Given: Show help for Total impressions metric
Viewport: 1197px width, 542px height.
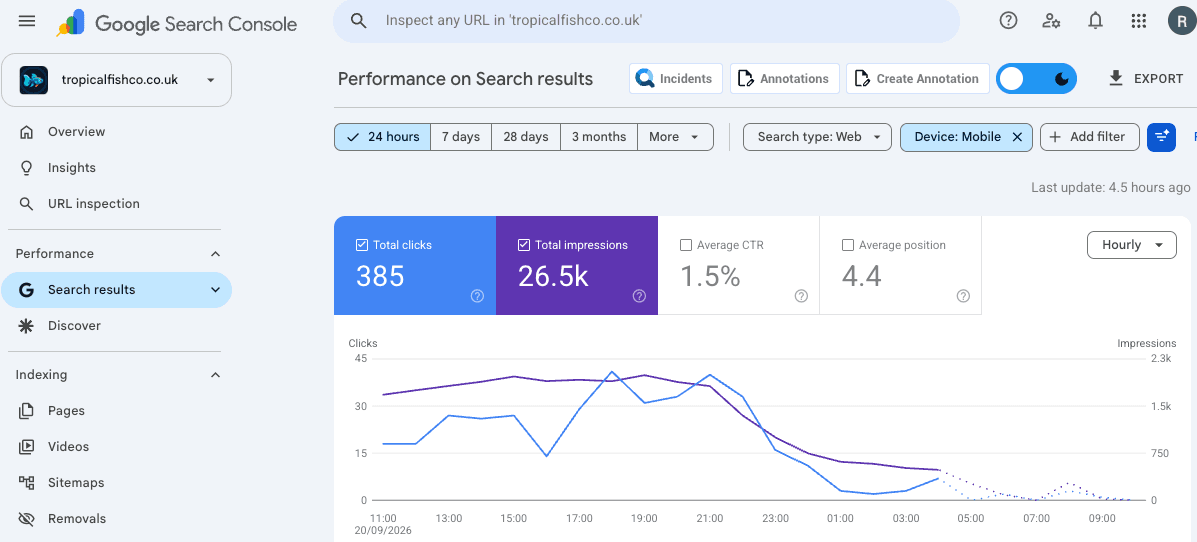Looking at the screenshot, I should [639, 296].
